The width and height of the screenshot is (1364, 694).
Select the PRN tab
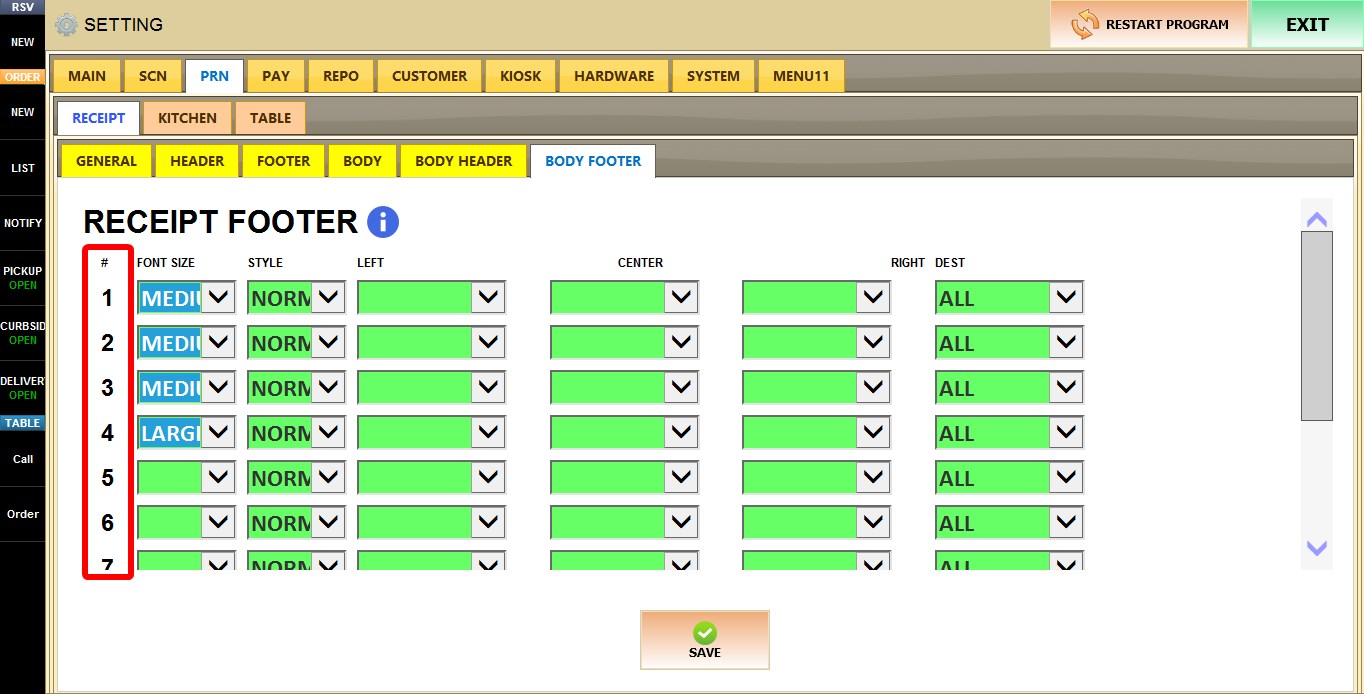[x=214, y=76]
